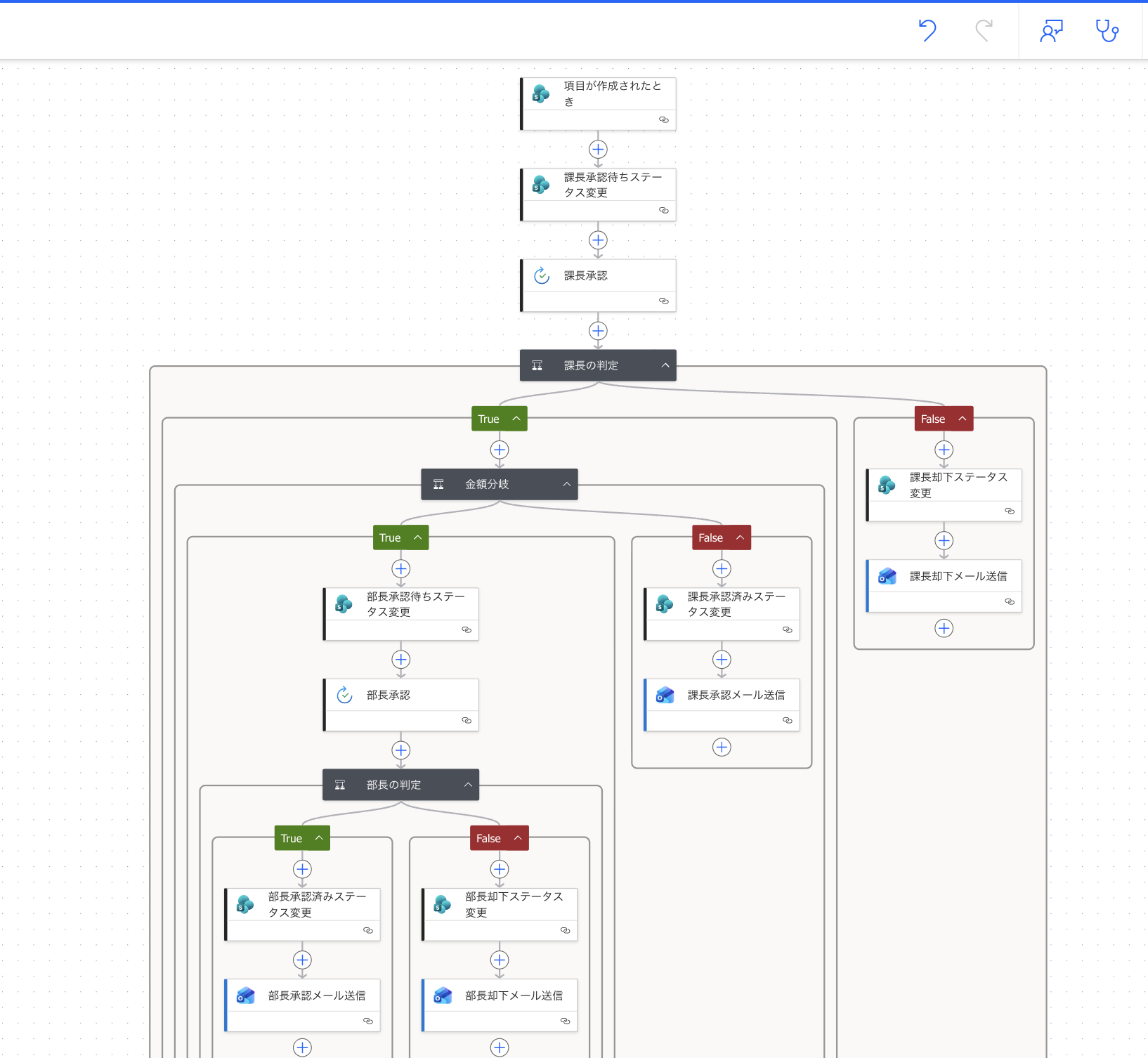Add a step above 課長承認済みステータス変更

(722, 569)
